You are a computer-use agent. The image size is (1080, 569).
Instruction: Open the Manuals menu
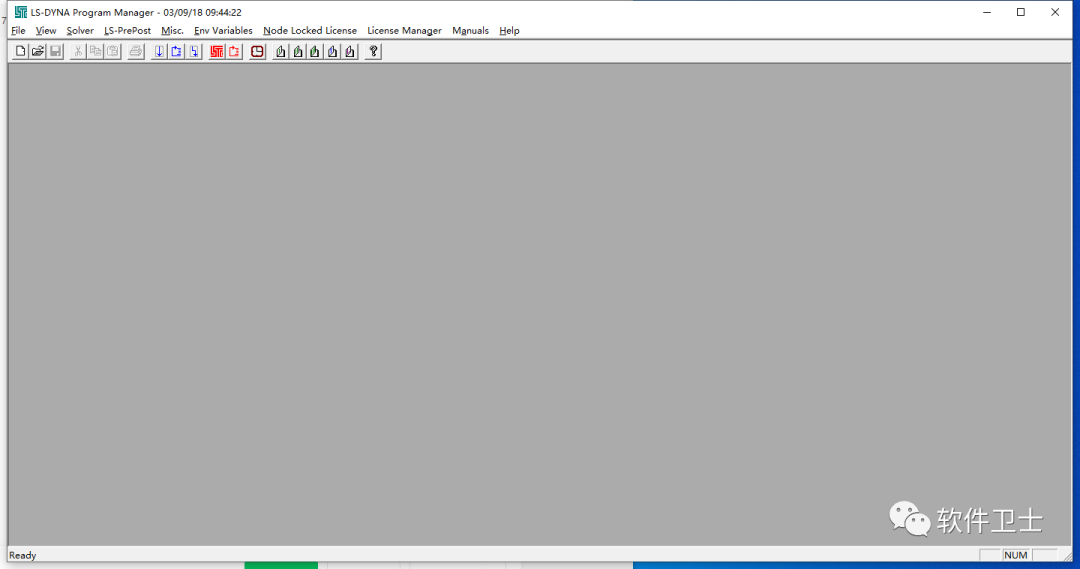[x=470, y=30]
